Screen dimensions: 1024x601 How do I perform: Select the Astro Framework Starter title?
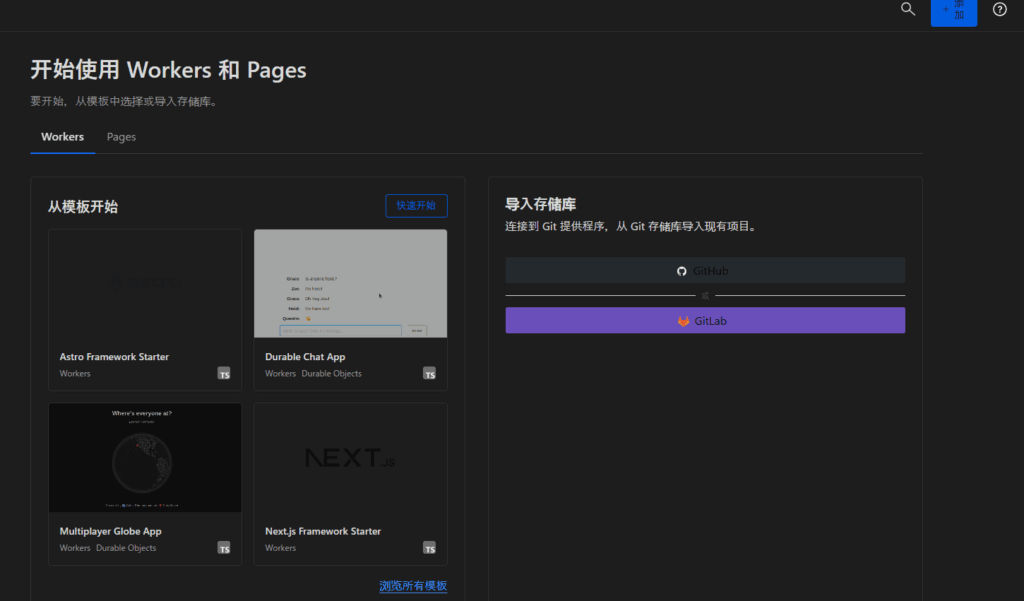(114, 357)
